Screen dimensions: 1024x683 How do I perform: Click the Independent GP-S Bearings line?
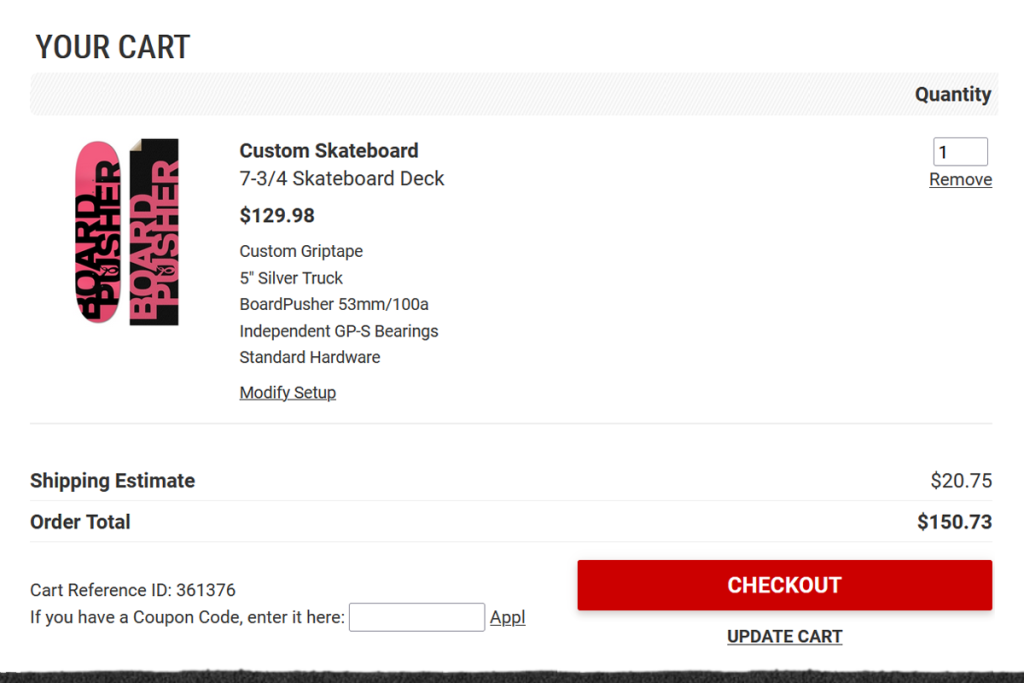coord(338,331)
